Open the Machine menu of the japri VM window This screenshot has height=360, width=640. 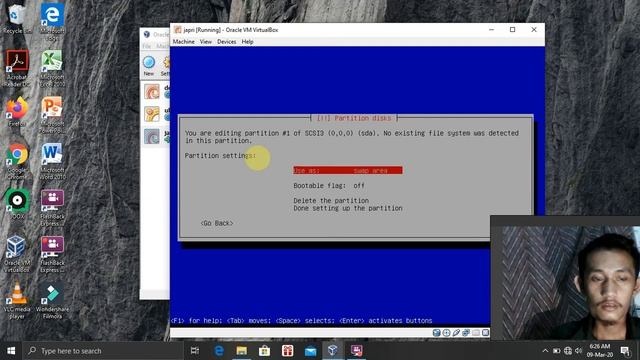coord(183,42)
